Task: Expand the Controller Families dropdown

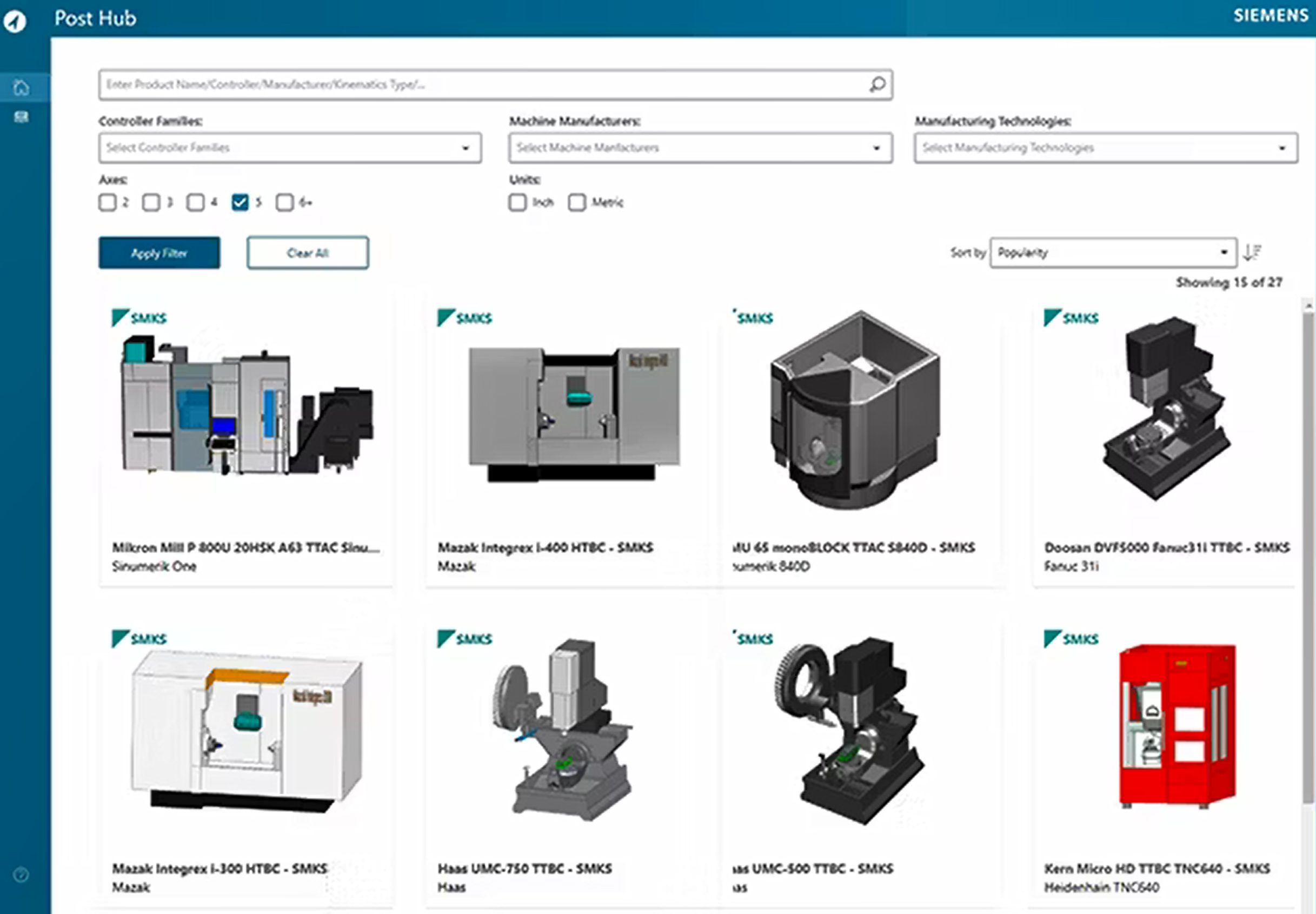Action: pos(290,148)
